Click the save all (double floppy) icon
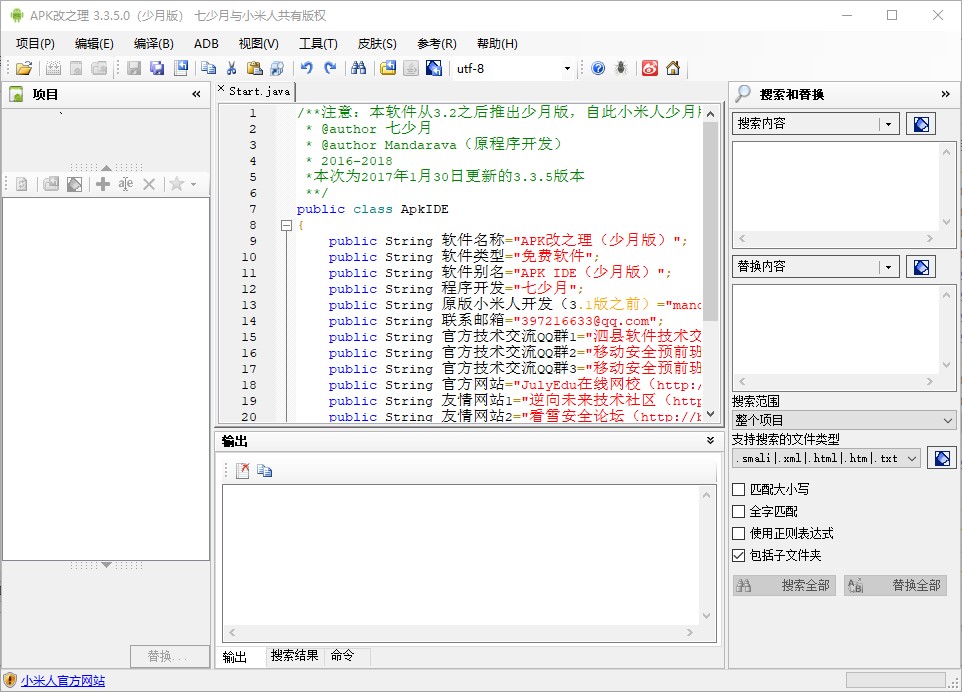This screenshot has width=962, height=692. (157, 68)
